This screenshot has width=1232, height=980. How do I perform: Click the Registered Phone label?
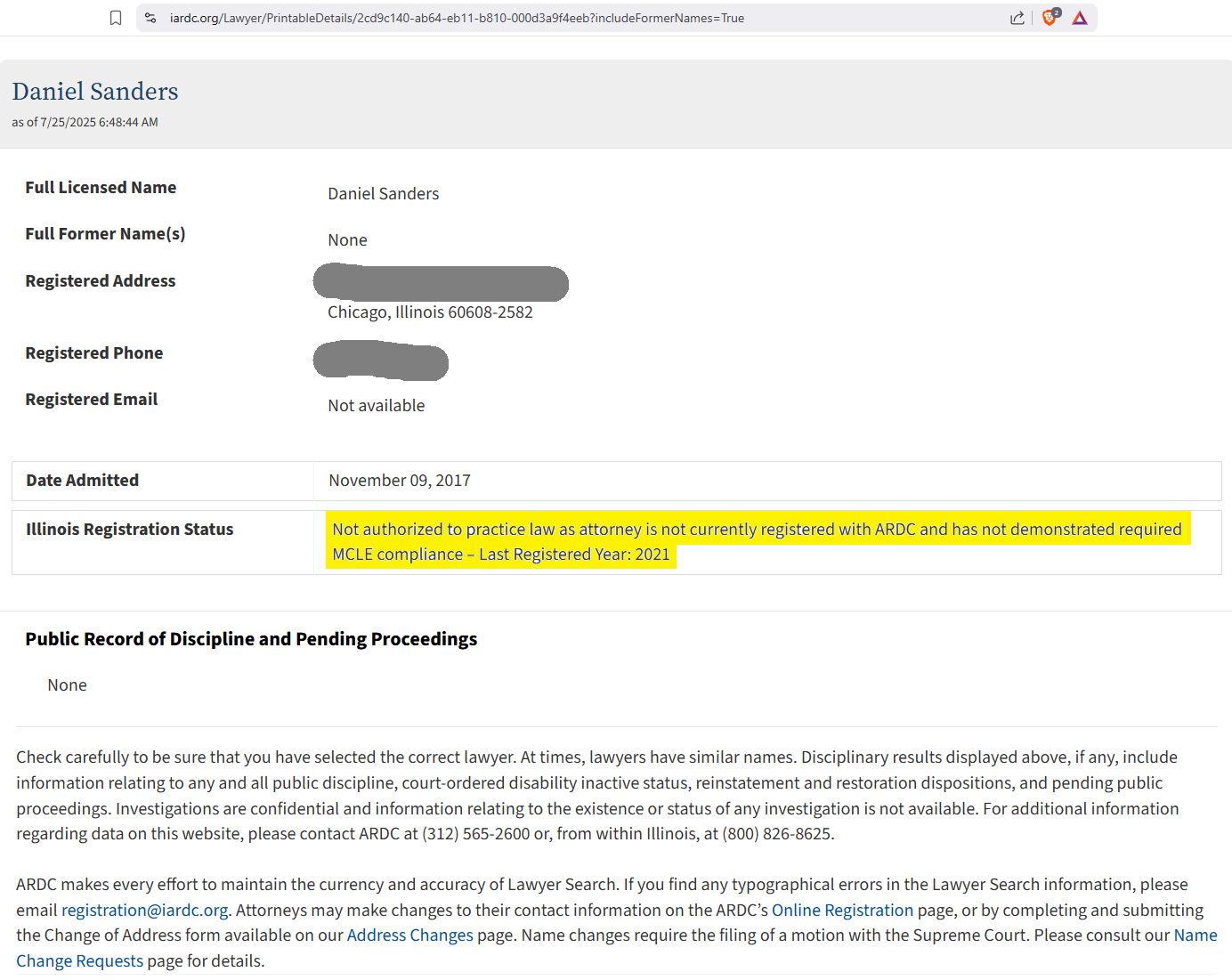coord(94,352)
